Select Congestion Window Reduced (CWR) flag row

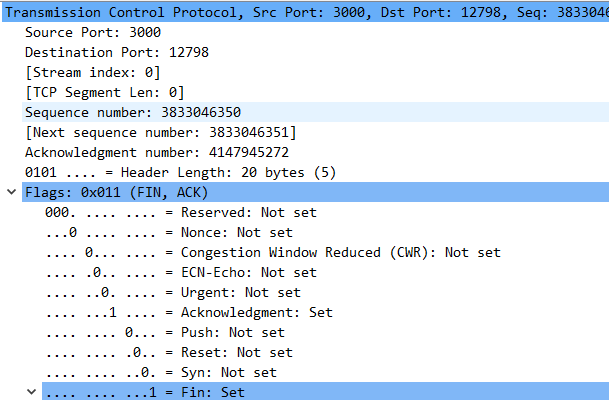coord(272,252)
